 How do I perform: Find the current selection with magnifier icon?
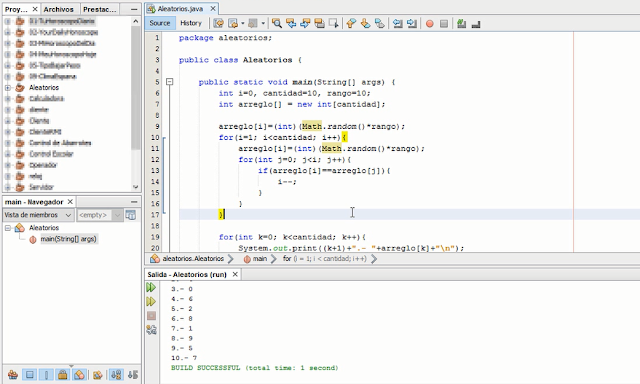(x=277, y=24)
